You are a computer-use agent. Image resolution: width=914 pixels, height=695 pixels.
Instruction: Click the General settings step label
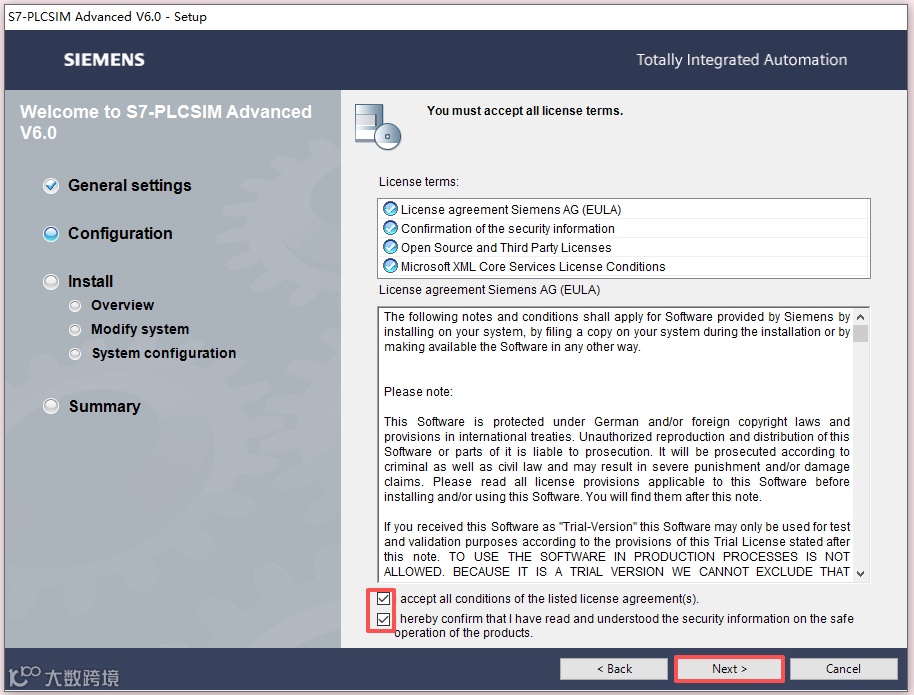129,185
